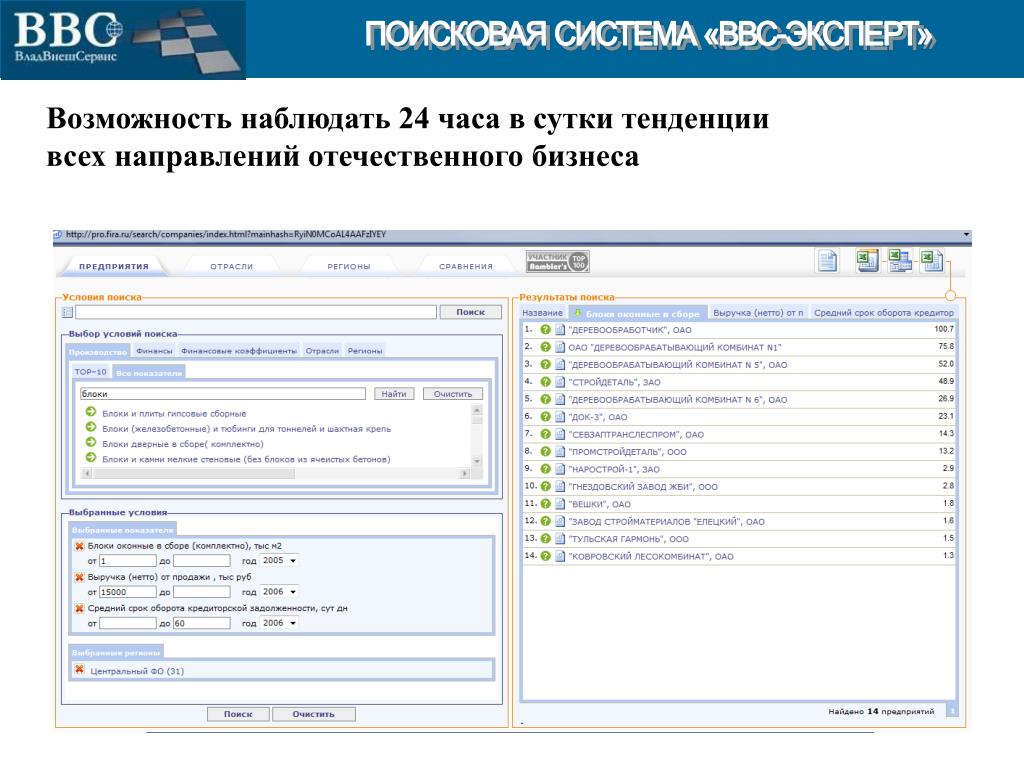Viewport: 1024px width, 768px height.
Task: Remove the 'Средний срок оборота' condition
Action: [x=79, y=609]
